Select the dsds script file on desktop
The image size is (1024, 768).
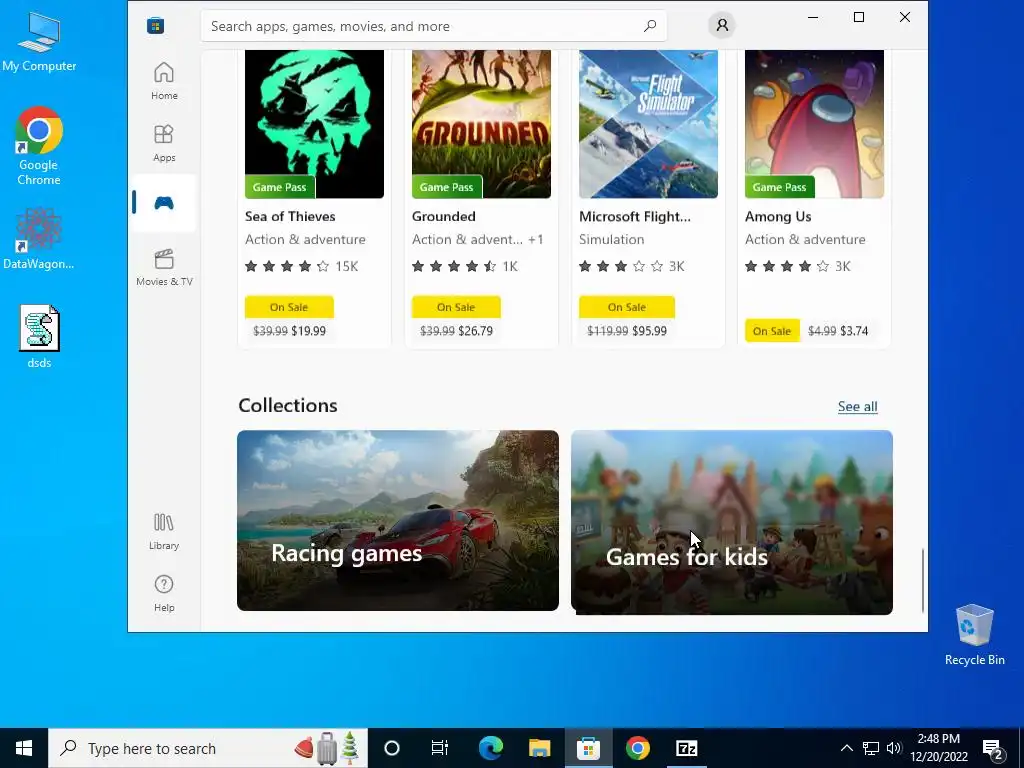tap(39, 337)
